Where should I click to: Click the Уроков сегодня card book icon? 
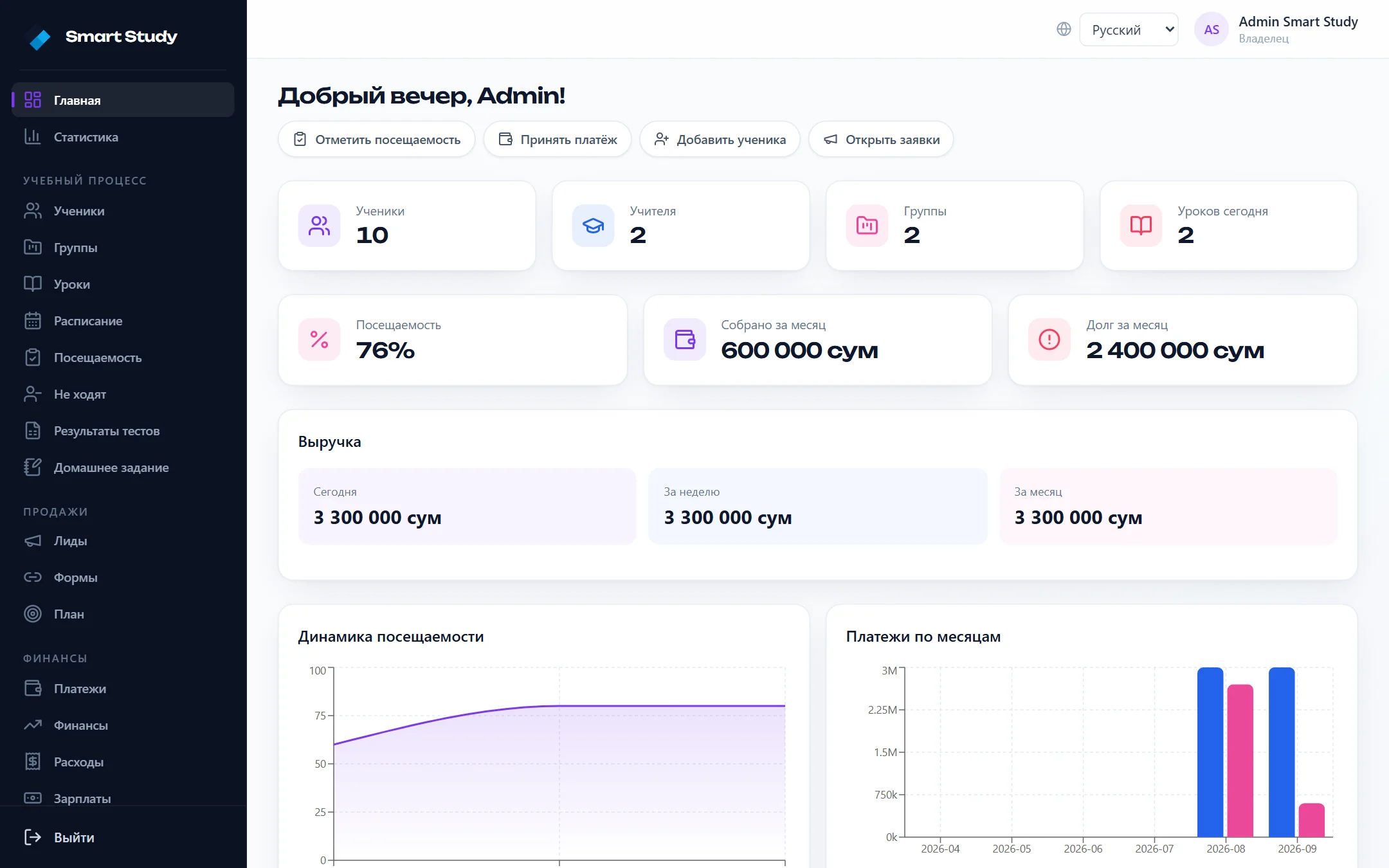[1141, 226]
